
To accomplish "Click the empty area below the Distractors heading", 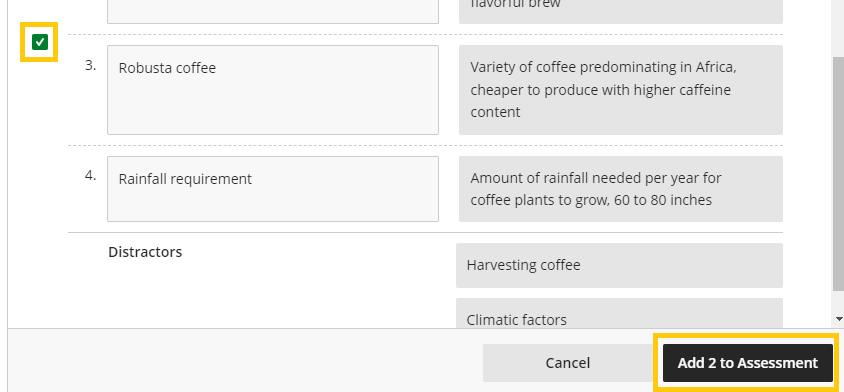I will click(258, 295).
